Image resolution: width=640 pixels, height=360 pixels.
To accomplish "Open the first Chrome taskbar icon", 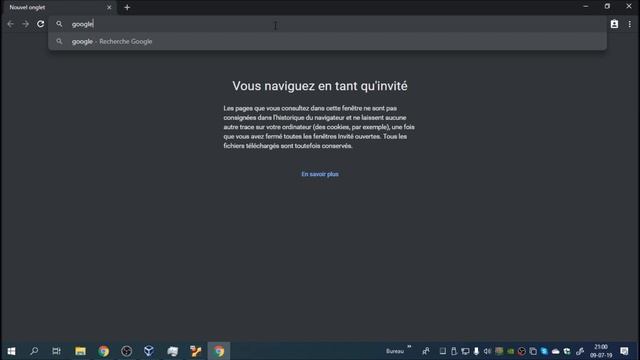I will pos(103,351).
